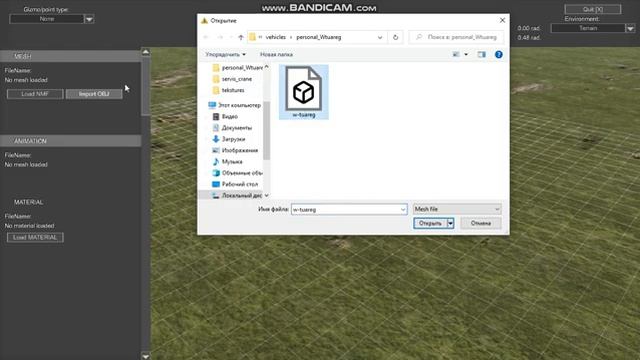Select Локальный диск in tree

237,196
